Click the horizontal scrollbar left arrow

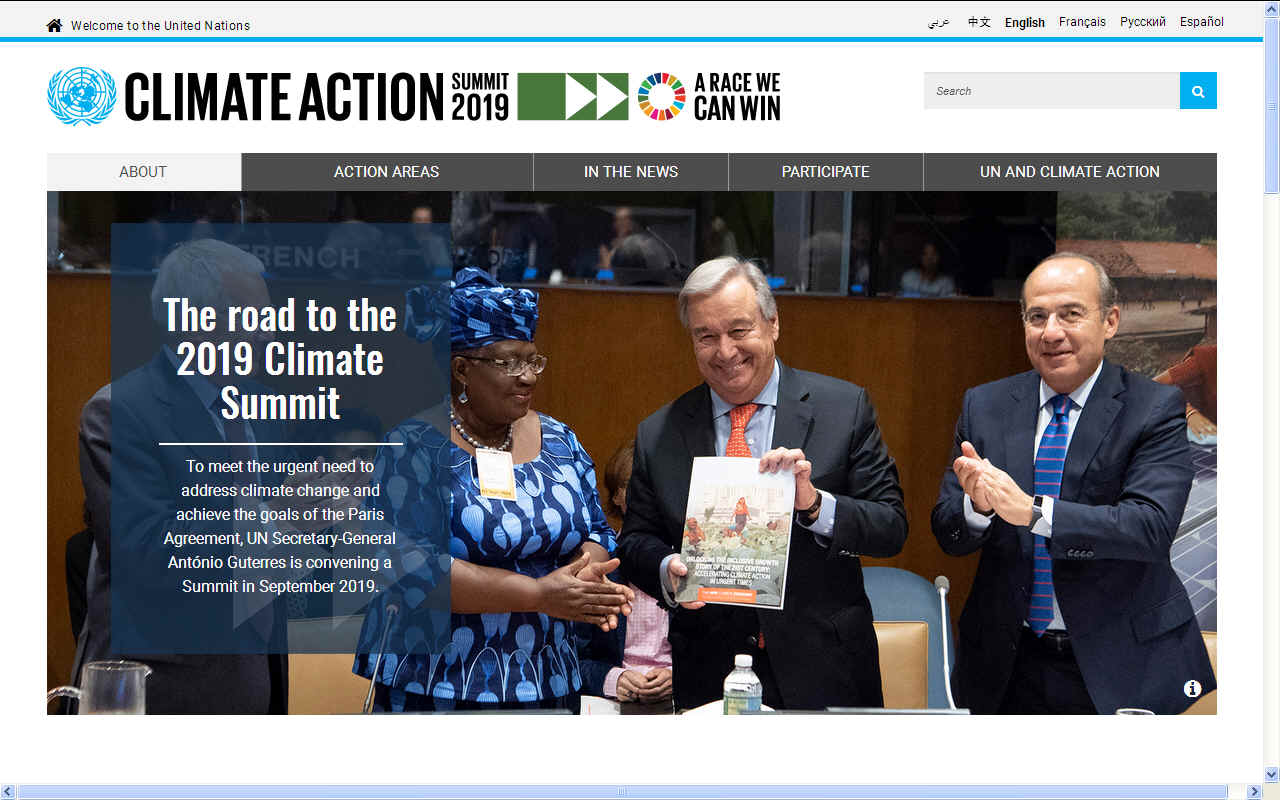coord(8,792)
